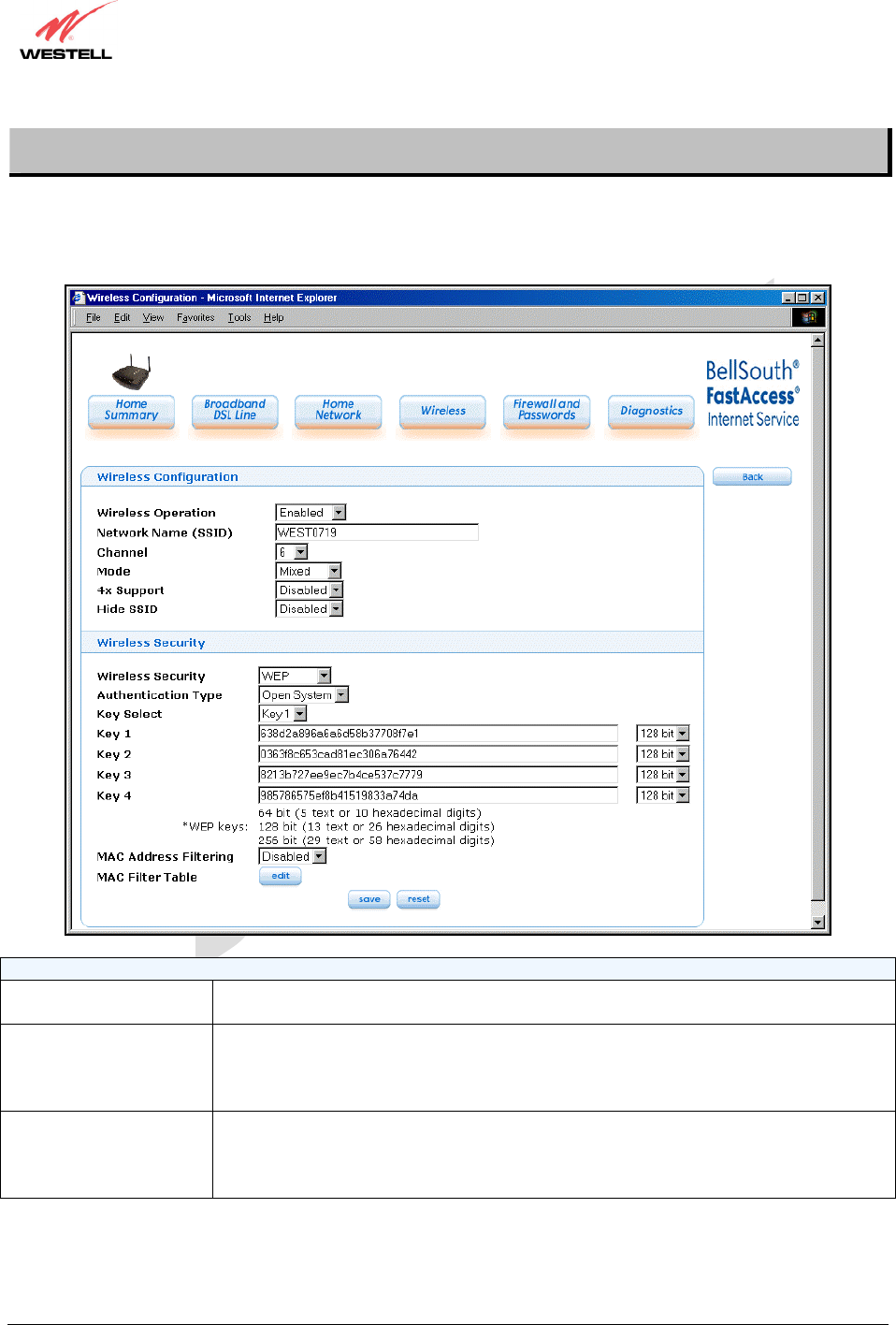Expand the Key 3 bit-length dropdown
The height and width of the screenshot is (1325, 896).
683,775
